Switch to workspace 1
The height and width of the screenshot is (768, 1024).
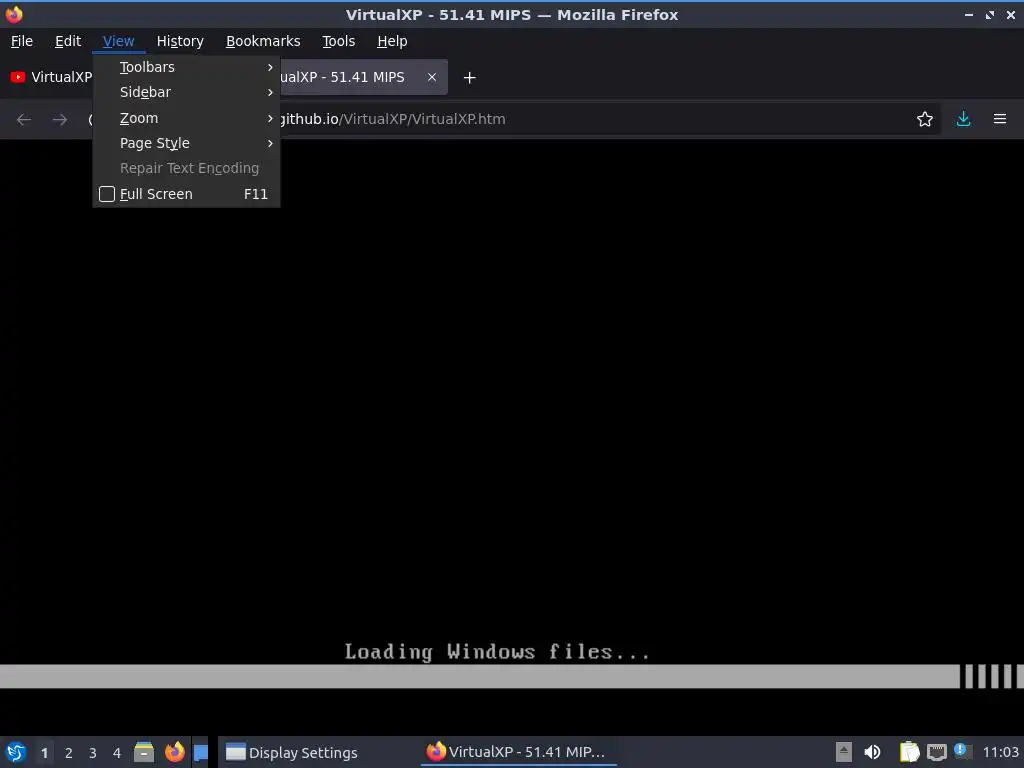pos(44,753)
